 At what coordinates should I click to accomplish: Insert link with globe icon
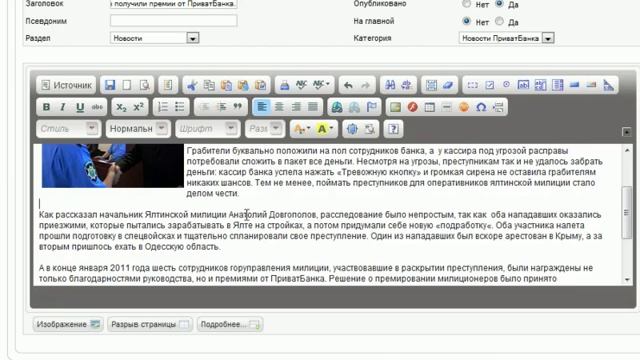(x=337, y=107)
